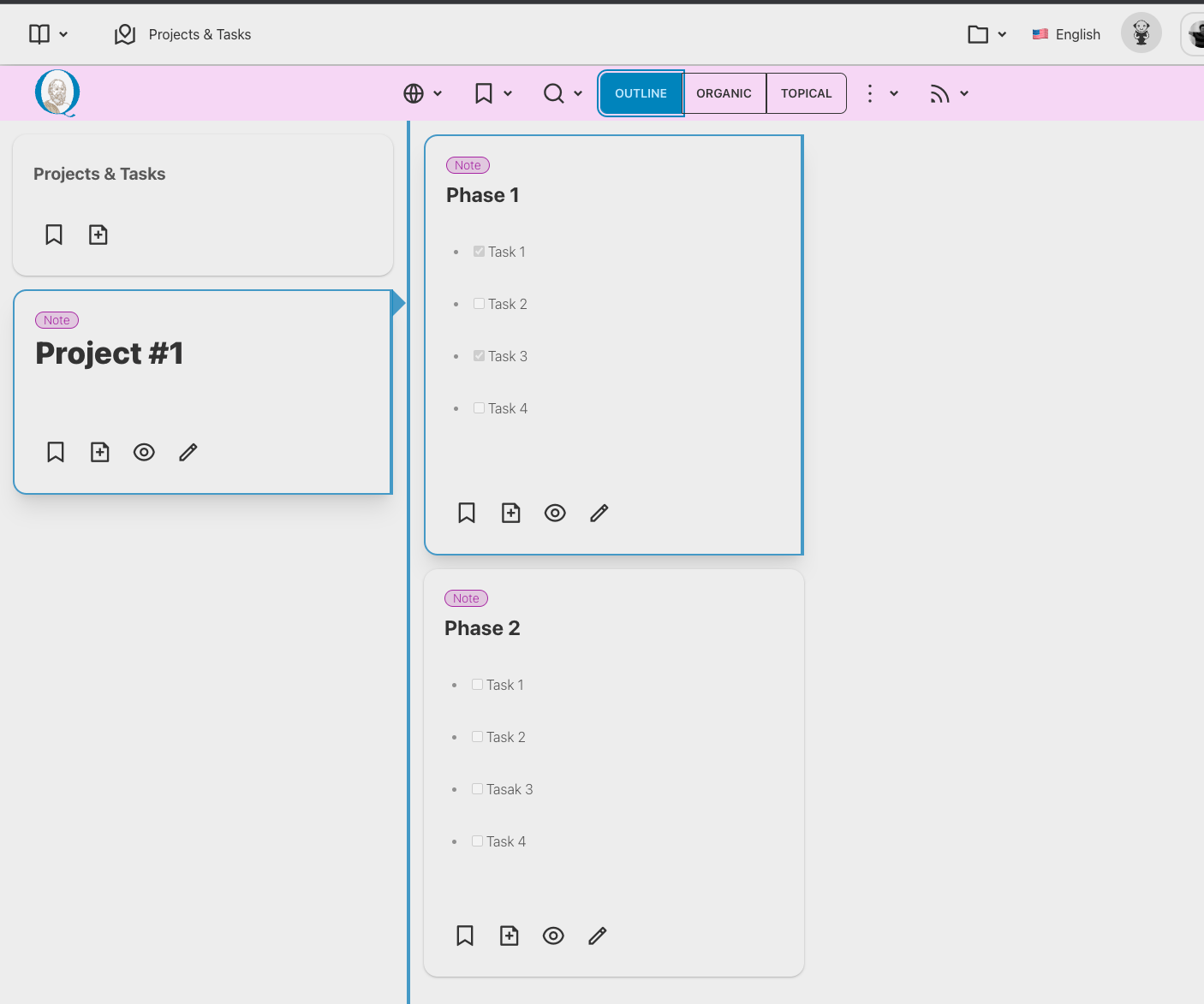Open the folder dropdown in top bar
This screenshot has width=1204, height=1004.
coord(986,34)
